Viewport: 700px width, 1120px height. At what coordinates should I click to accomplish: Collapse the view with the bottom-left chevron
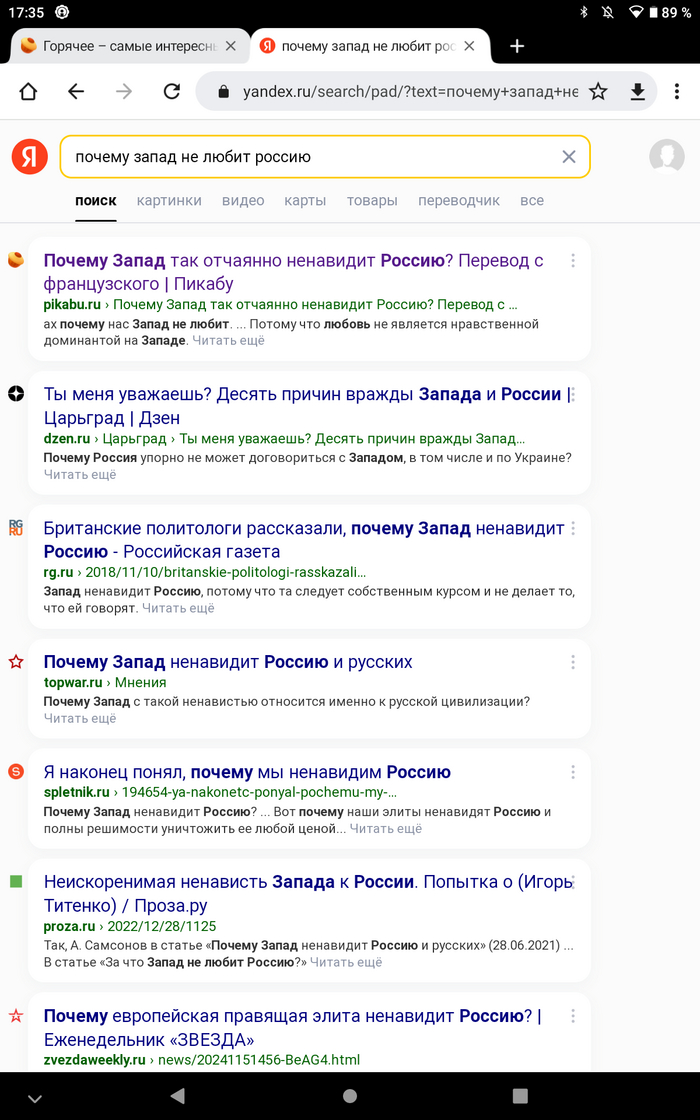36,1096
